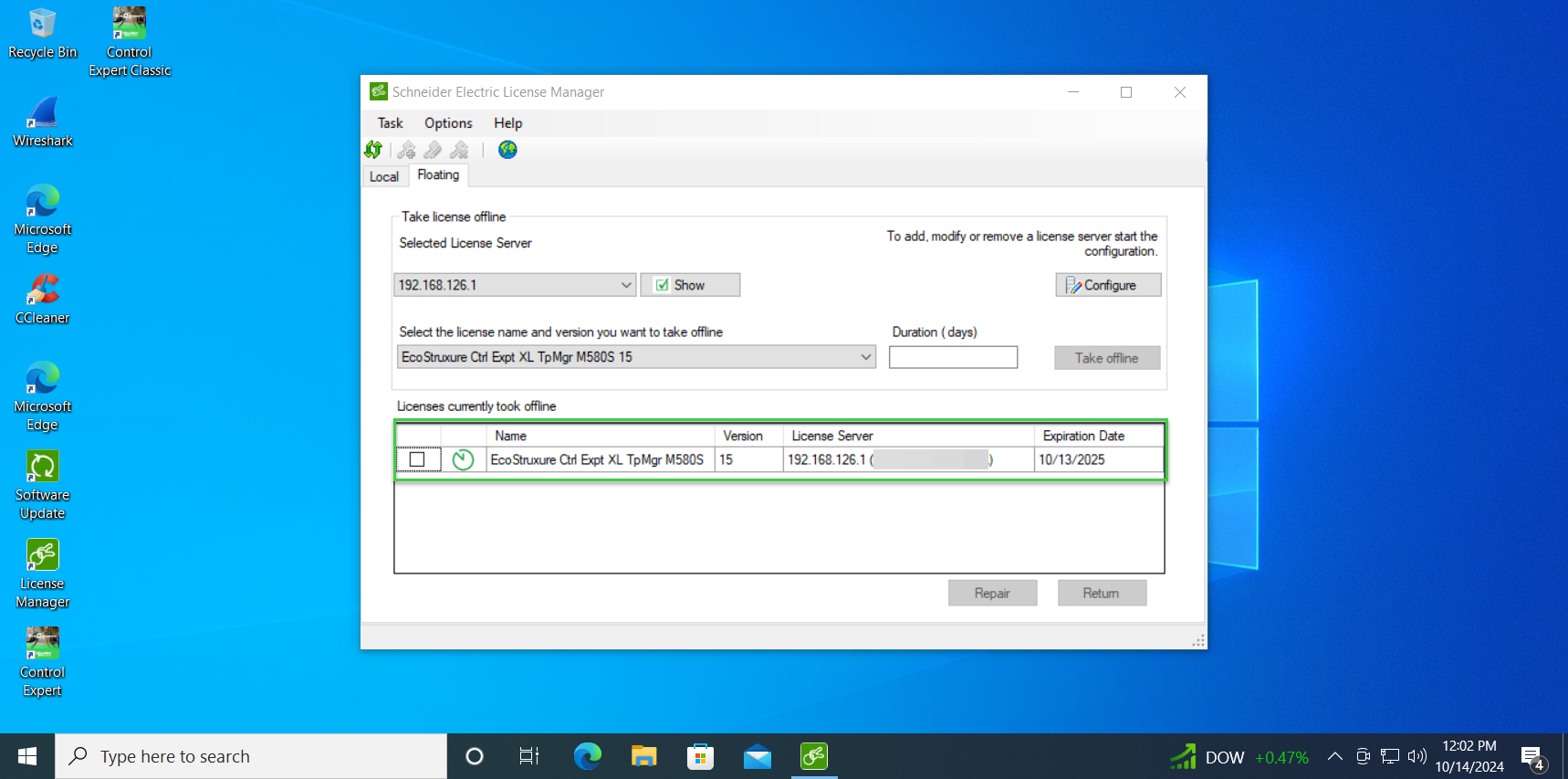The height and width of the screenshot is (779, 1568).
Task: Click the Configure button
Action: 1108,285
